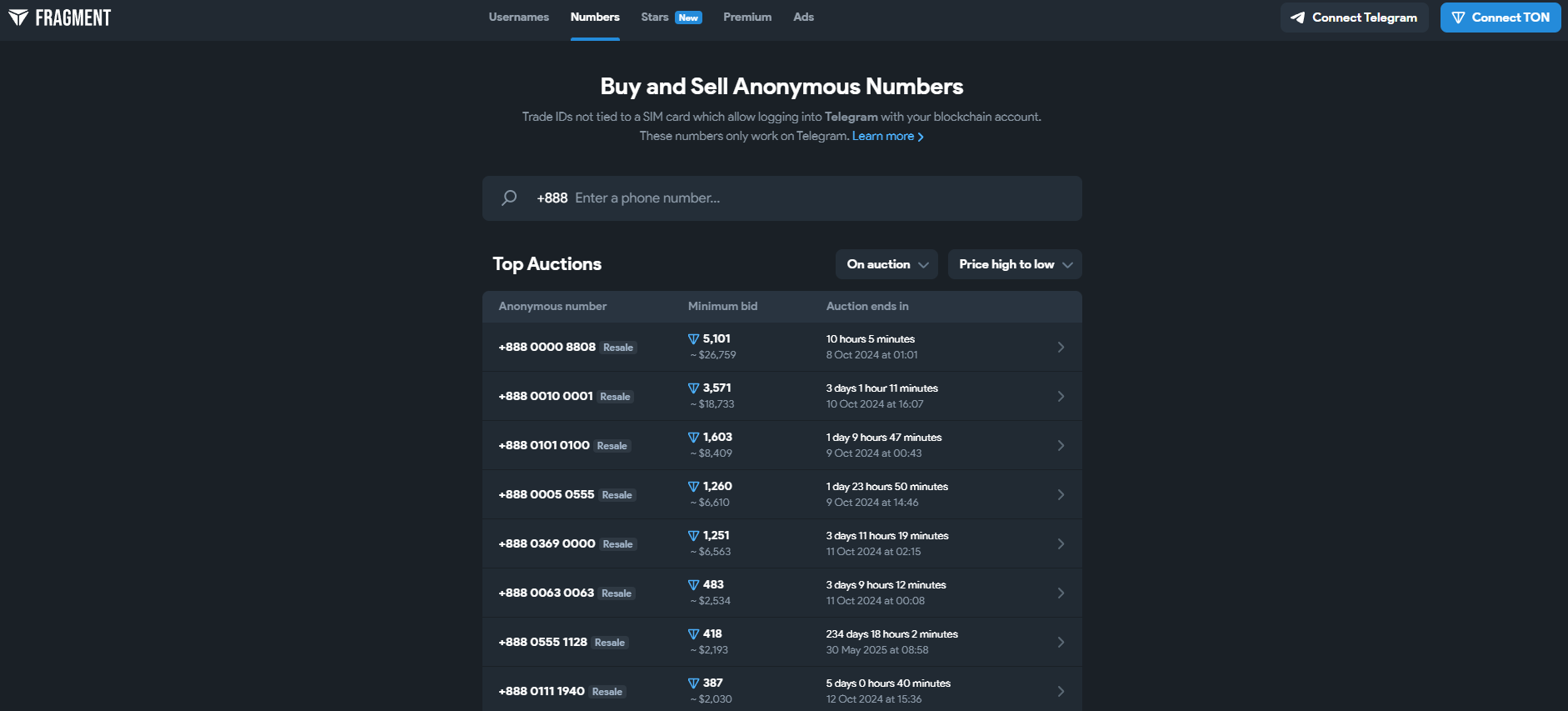This screenshot has height=711, width=1568.
Task: Click the TON icon beside 483 bid
Action: (x=693, y=585)
